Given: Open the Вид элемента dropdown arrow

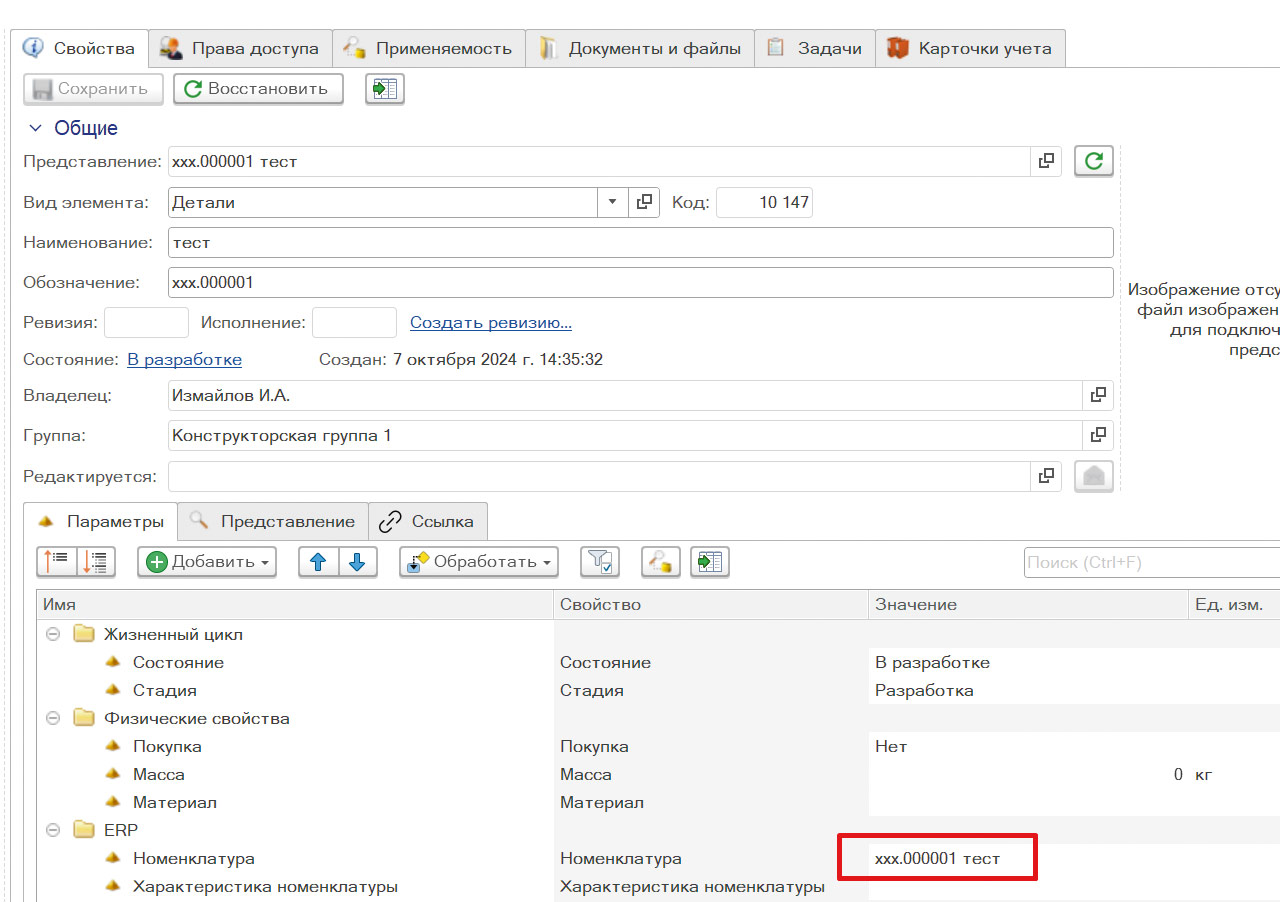Looking at the screenshot, I should (x=613, y=202).
